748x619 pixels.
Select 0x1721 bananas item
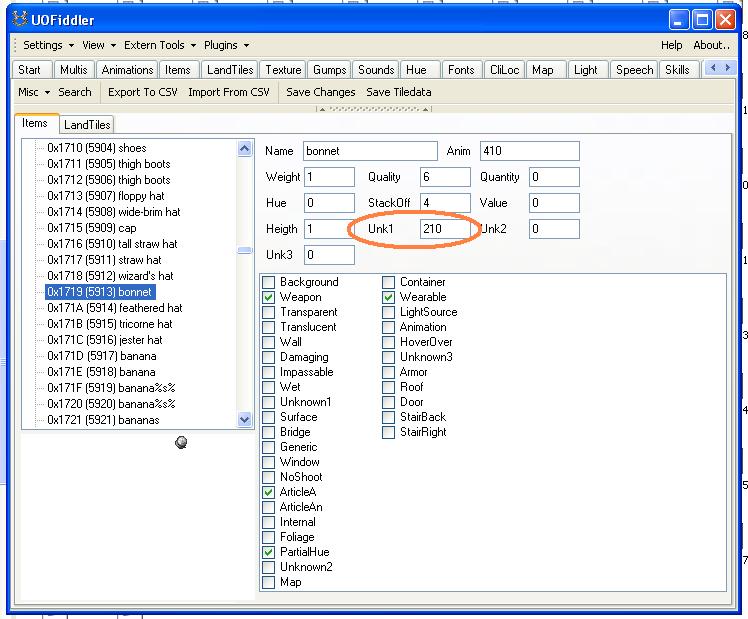103,420
